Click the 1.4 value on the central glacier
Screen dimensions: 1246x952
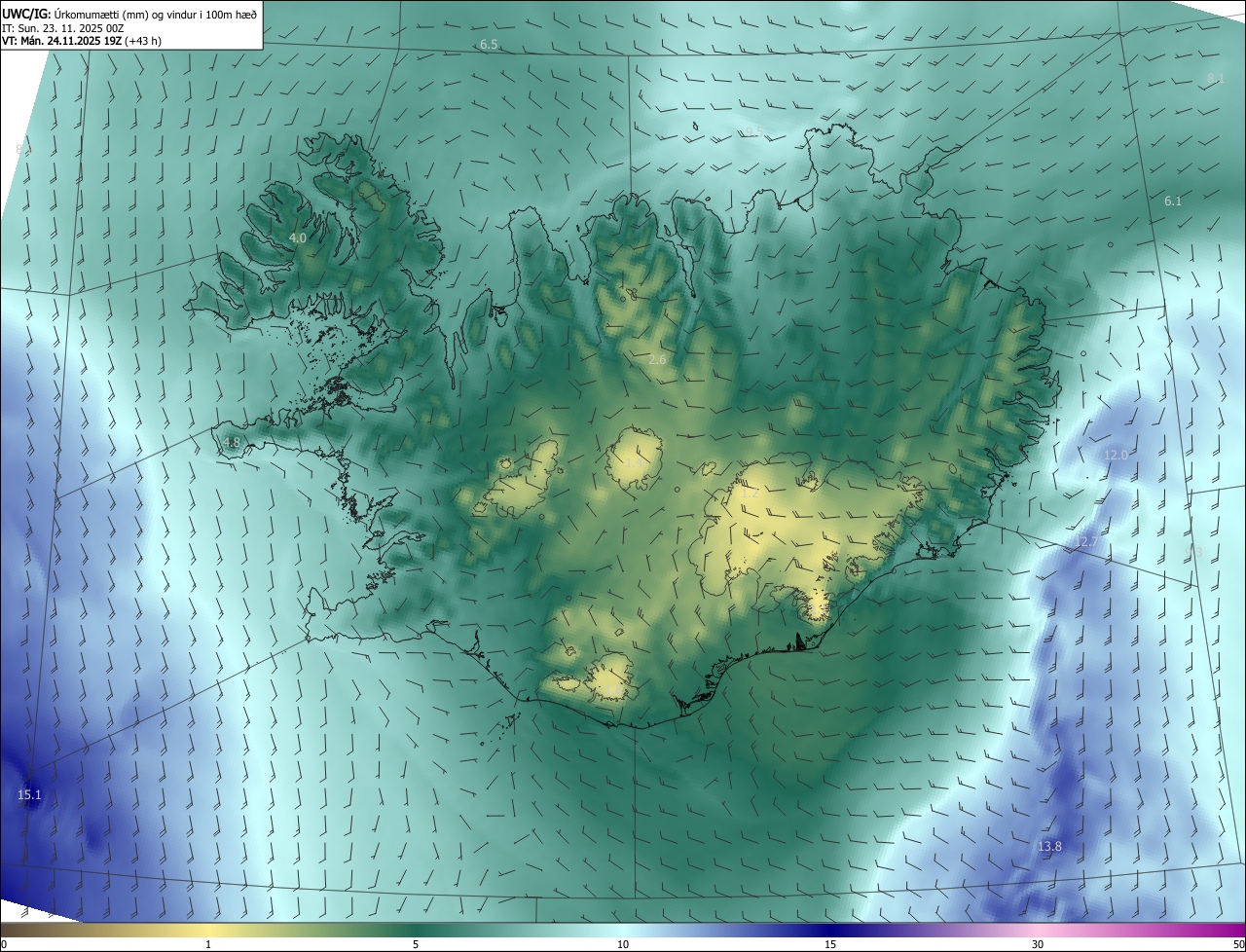634,463
